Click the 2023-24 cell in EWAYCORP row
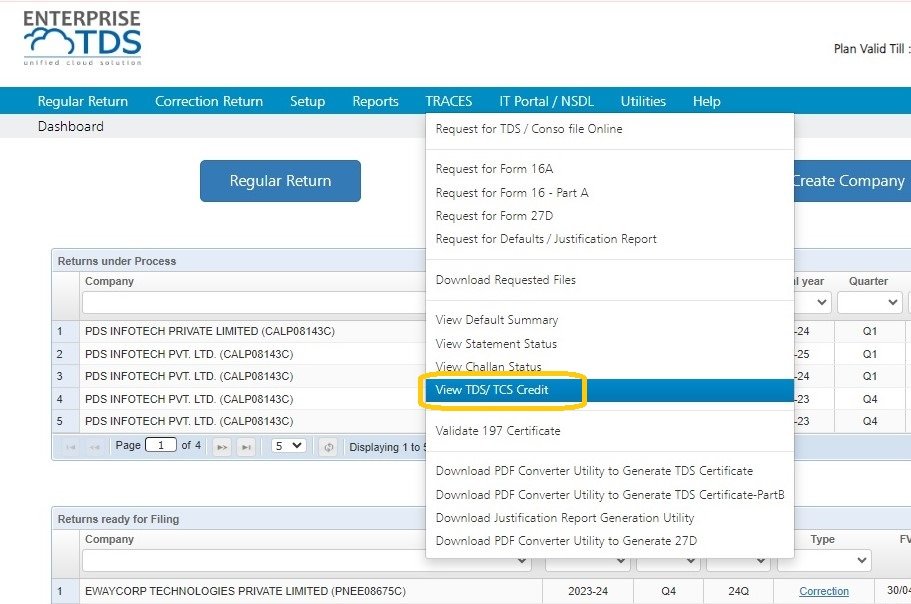Viewport: 911px width, 604px height. coord(587,591)
